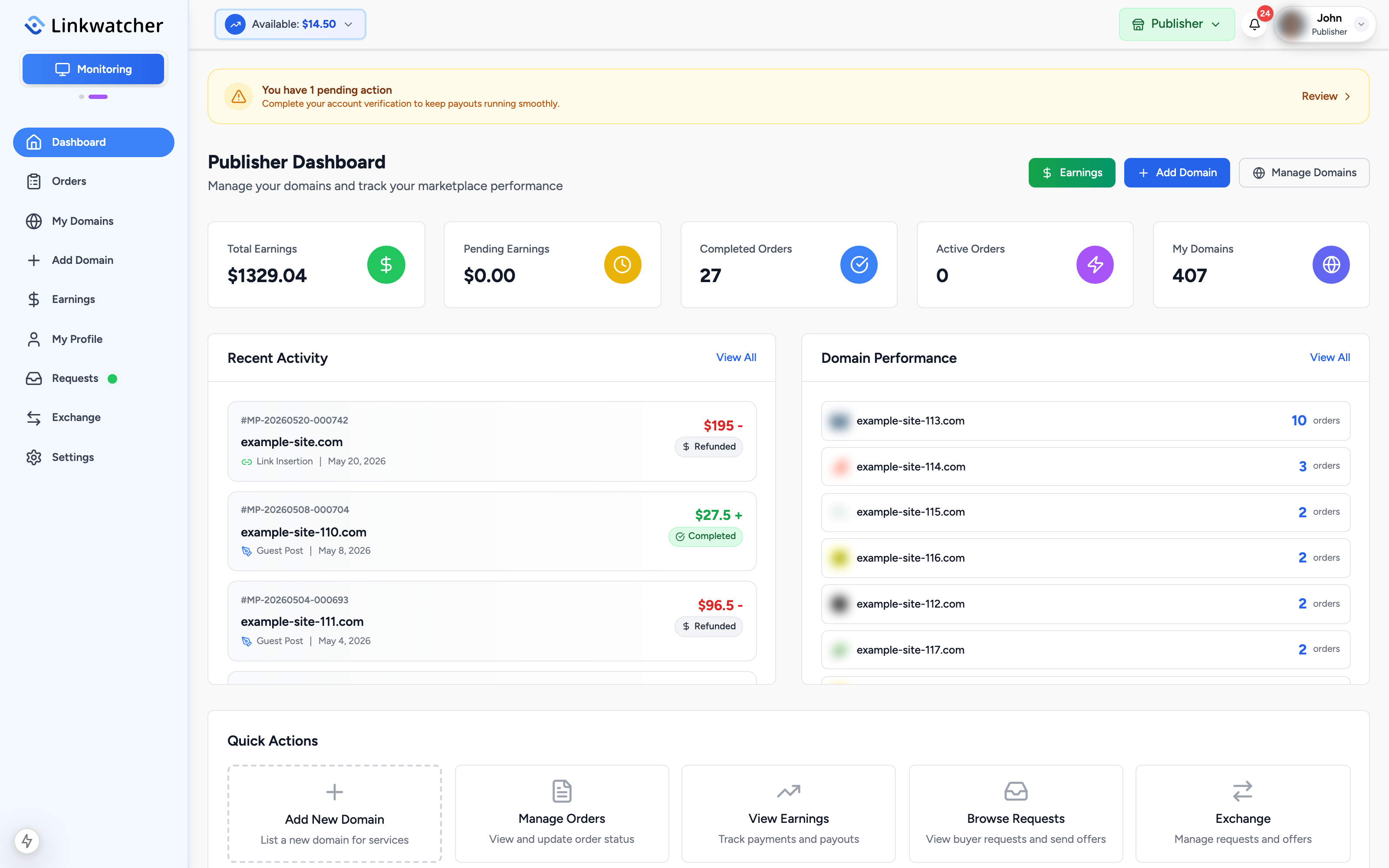Screen dimensions: 1389x868
Task: Click the available balance chart icon
Action: (235, 24)
